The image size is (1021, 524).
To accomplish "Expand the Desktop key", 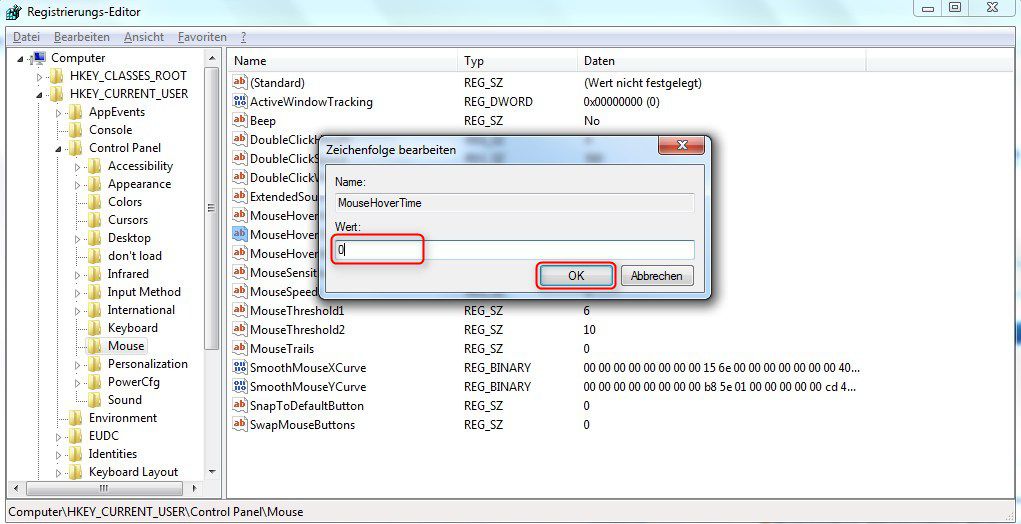I will 77,239.
